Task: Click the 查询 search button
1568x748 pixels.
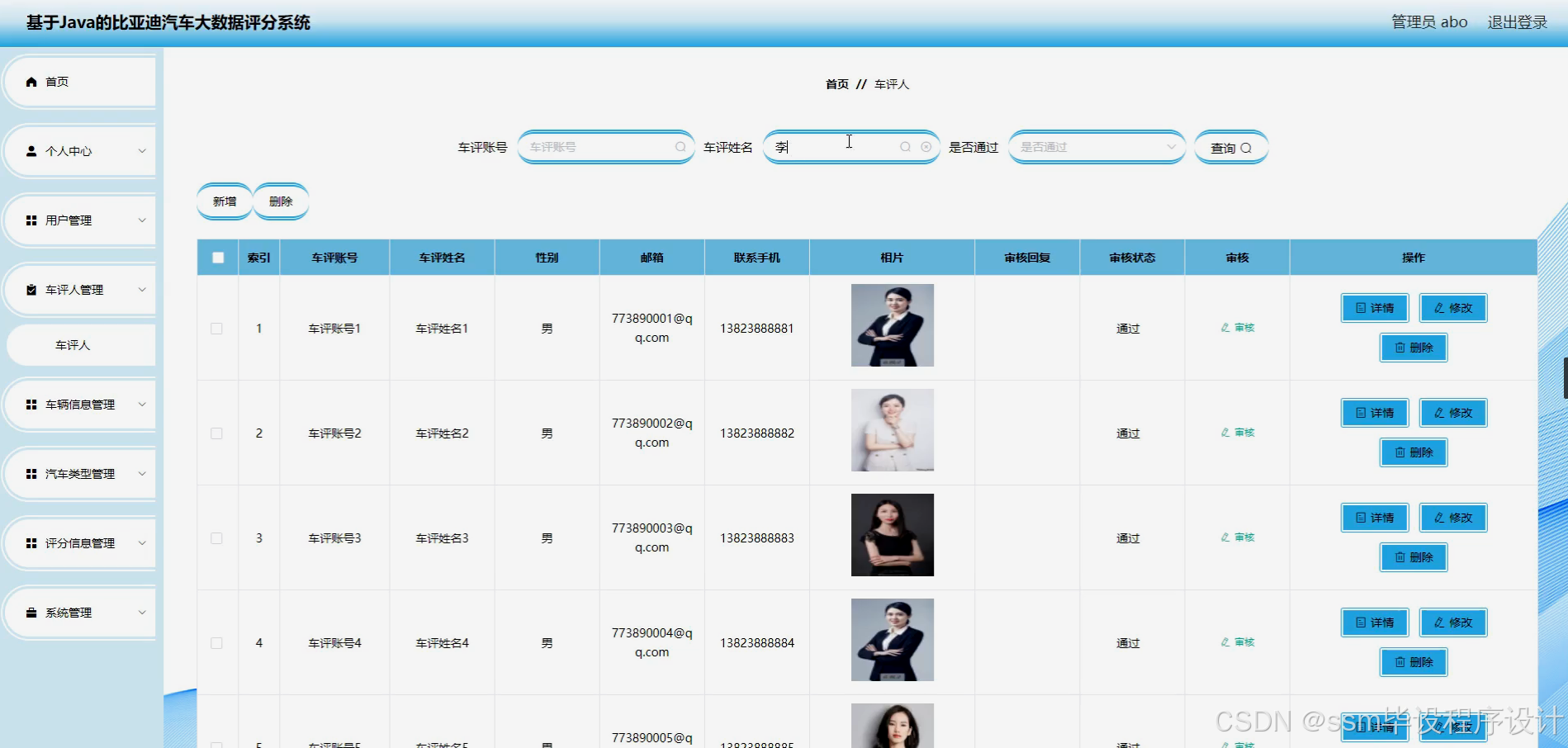Action: tap(1231, 148)
